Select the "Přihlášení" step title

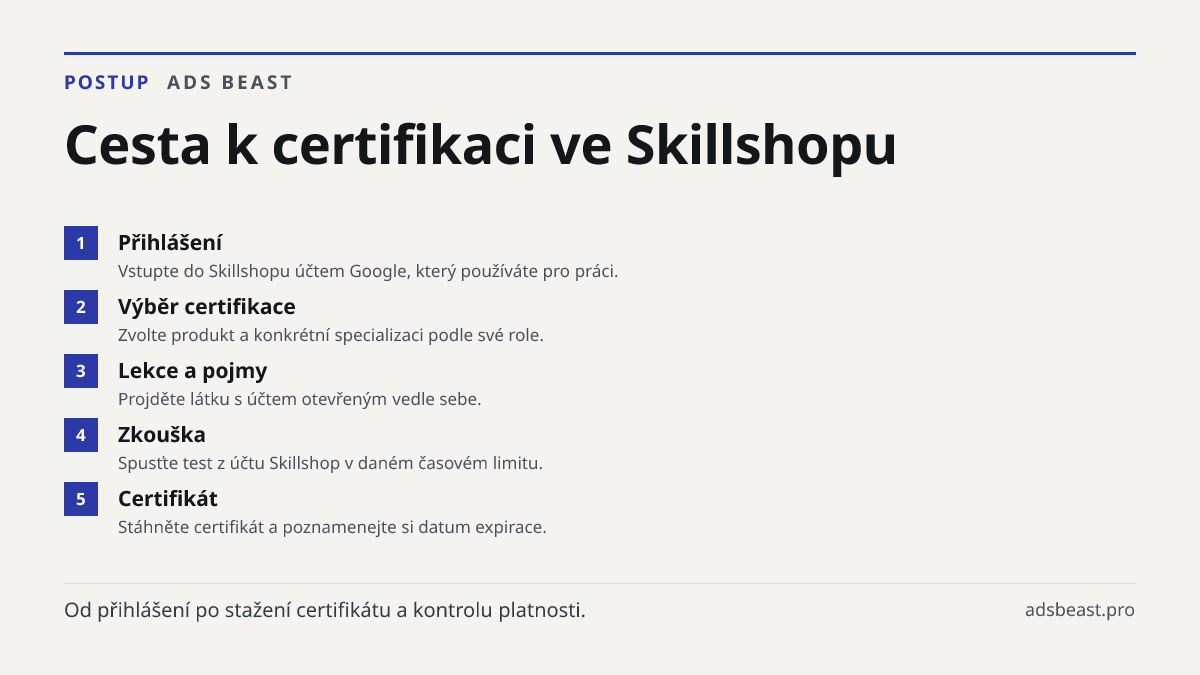point(170,243)
